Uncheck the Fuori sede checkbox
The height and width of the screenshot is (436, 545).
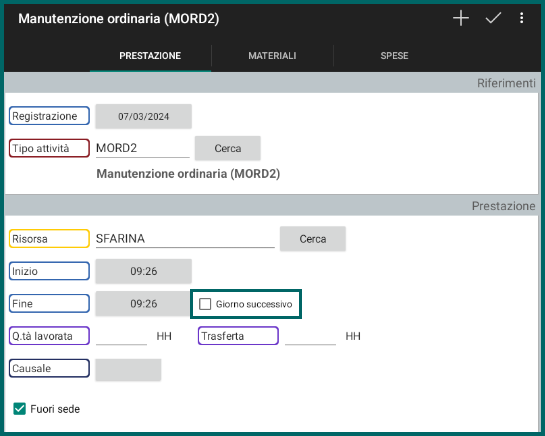19,409
